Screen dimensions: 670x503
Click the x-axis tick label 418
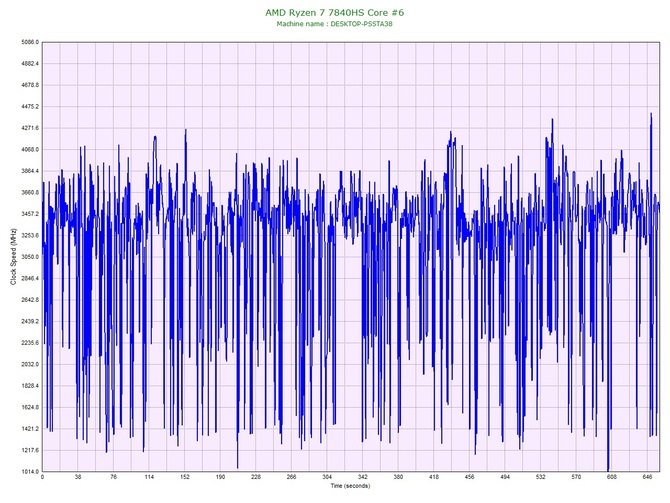click(x=434, y=477)
